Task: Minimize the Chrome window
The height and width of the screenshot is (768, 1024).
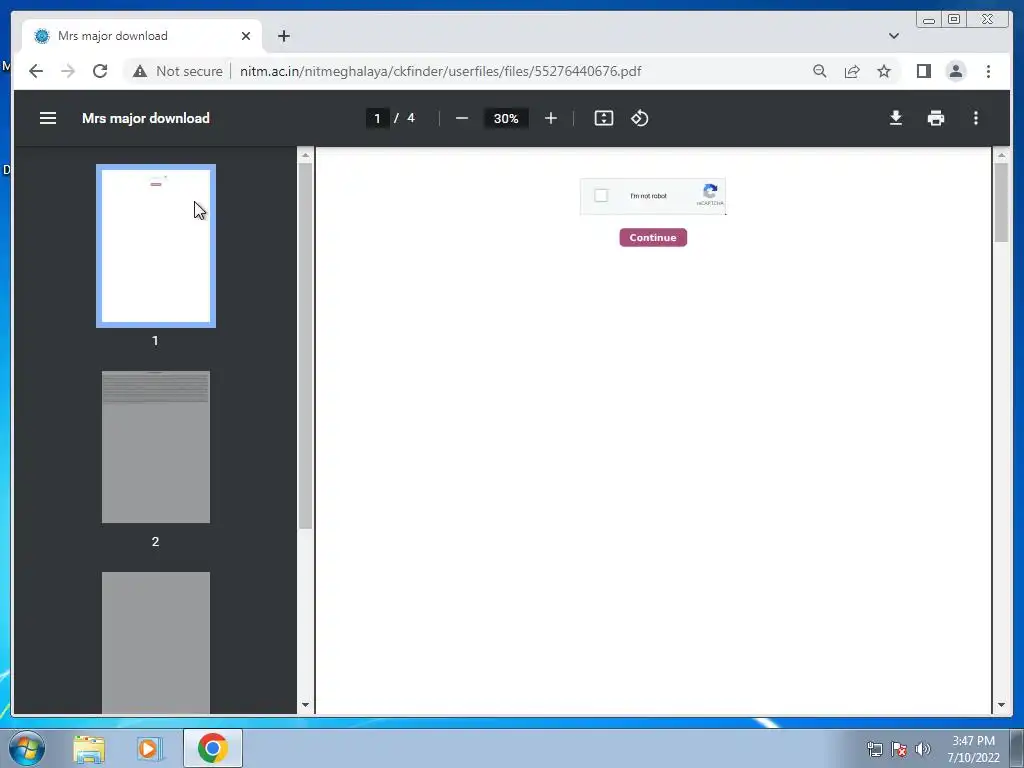Action: pos(929,20)
